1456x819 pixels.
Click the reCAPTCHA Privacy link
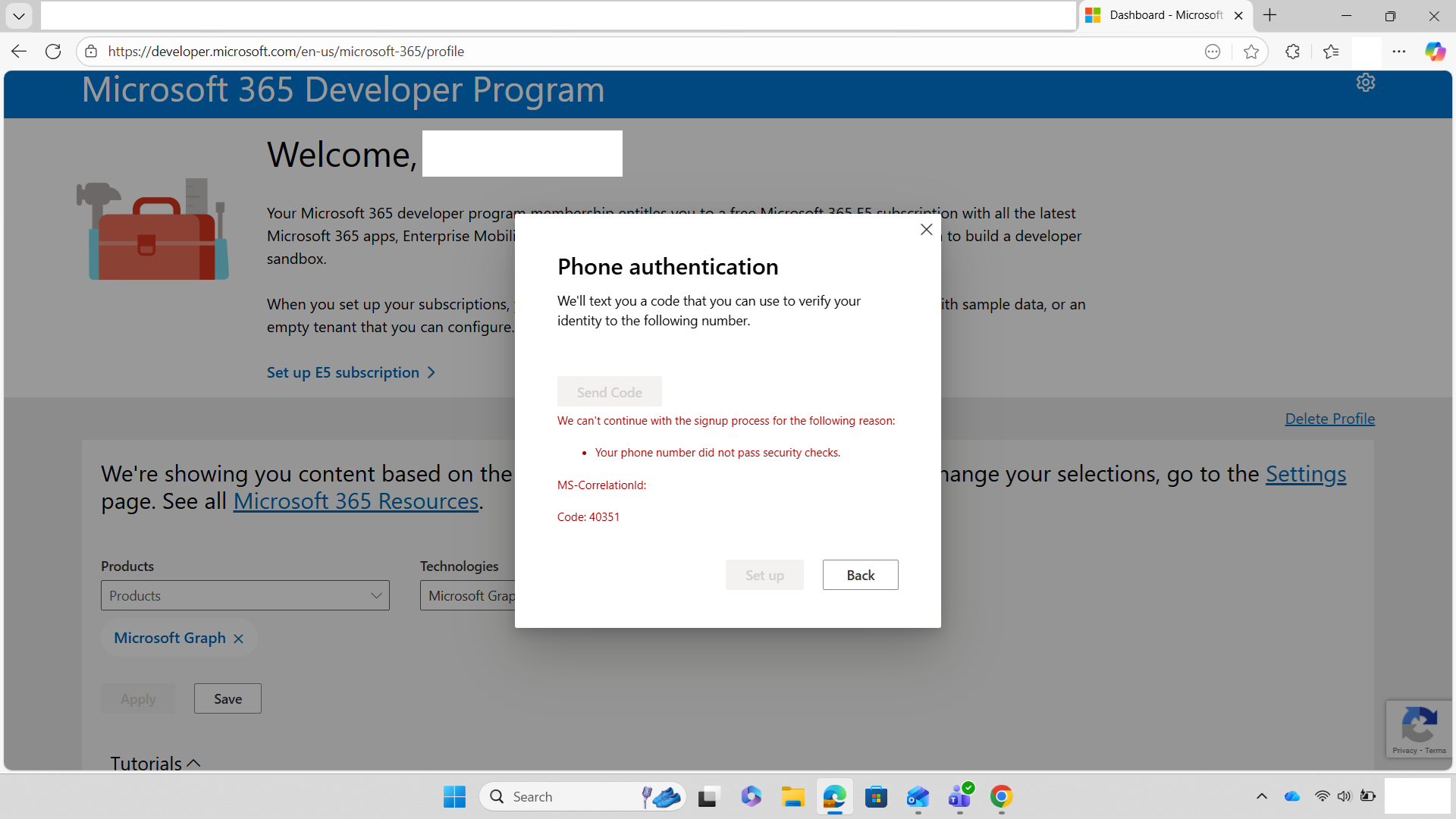(1404, 751)
